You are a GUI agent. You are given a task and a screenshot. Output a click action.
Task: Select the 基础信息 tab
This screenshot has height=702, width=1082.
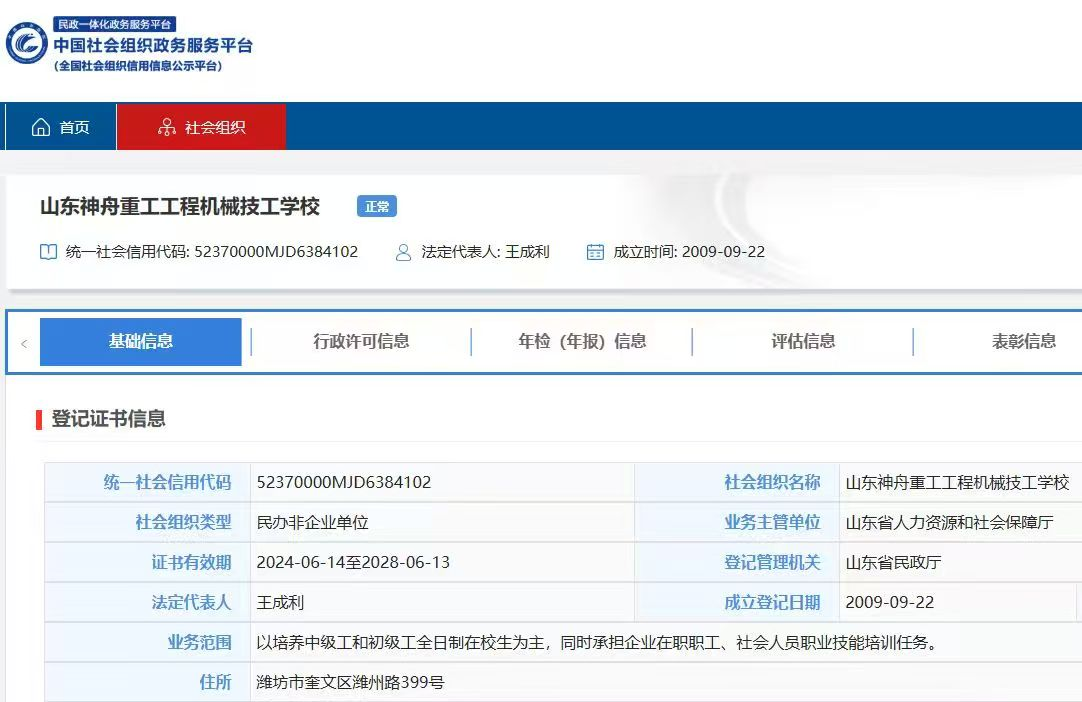[141, 341]
